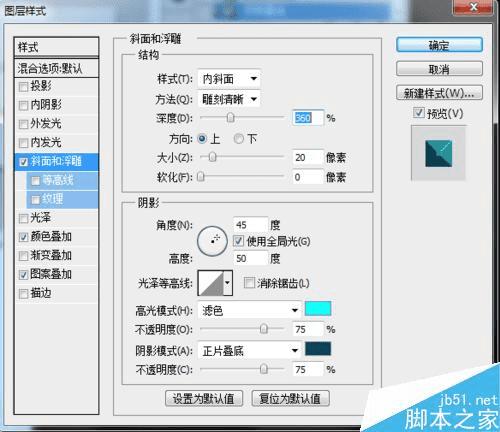Click the 取消 Cancel button
The image size is (500, 432).
point(439,69)
